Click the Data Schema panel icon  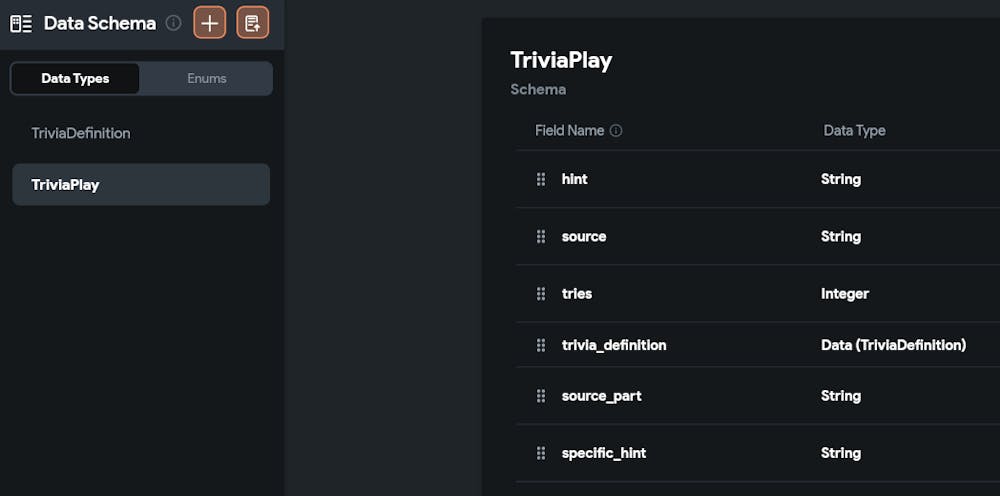tap(21, 23)
